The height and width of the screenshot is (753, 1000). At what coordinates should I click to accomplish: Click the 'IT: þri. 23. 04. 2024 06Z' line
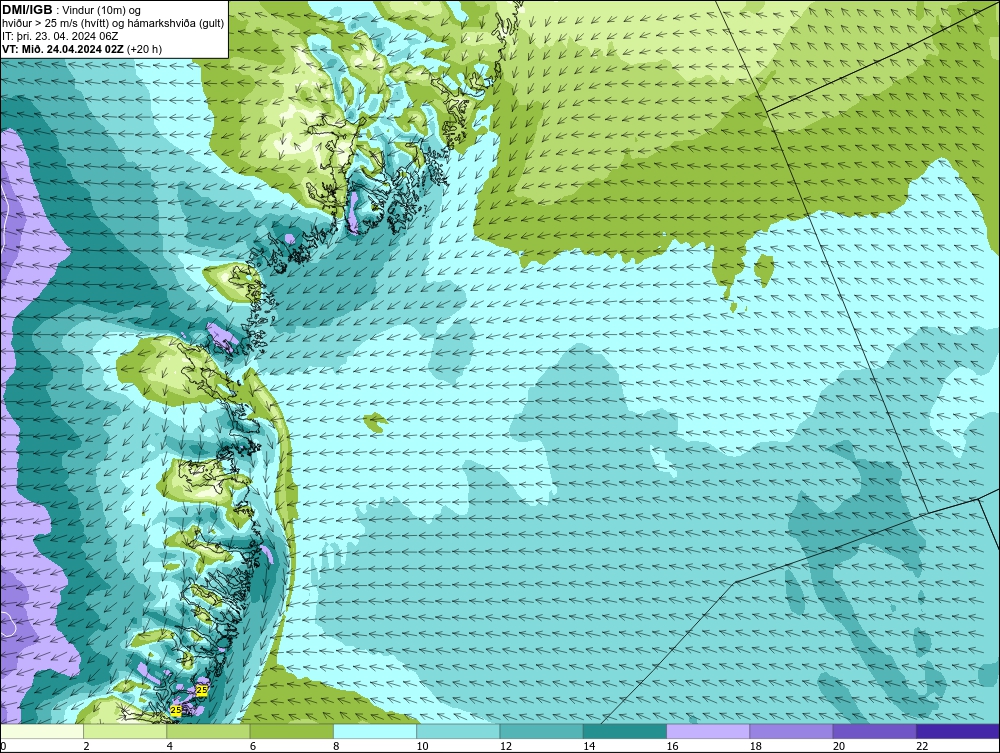tap(60, 36)
